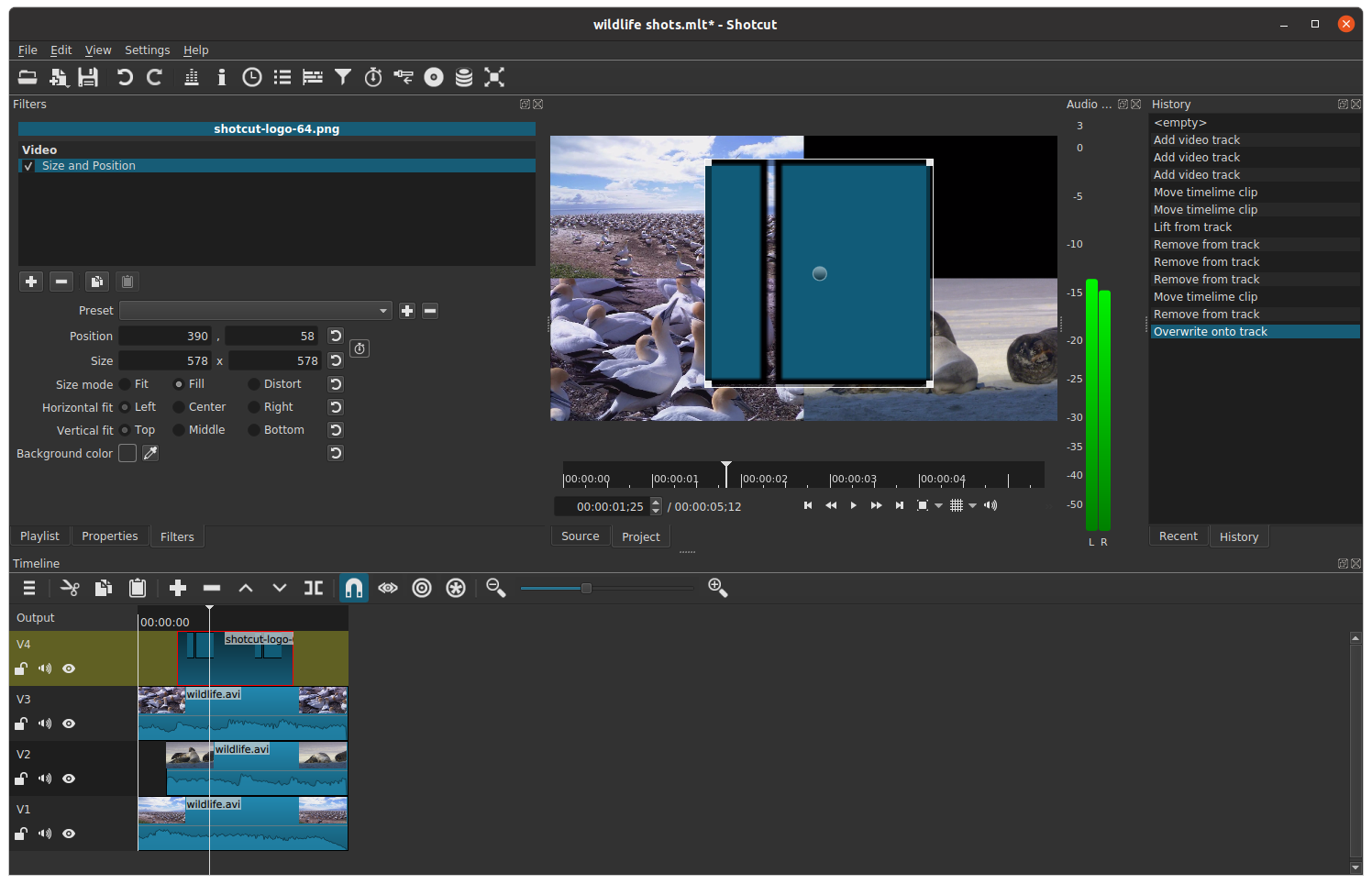Image resolution: width=1372 pixels, height=884 pixels.
Task: Toggle the timeline Snap magnet icon
Action: (x=354, y=589)
